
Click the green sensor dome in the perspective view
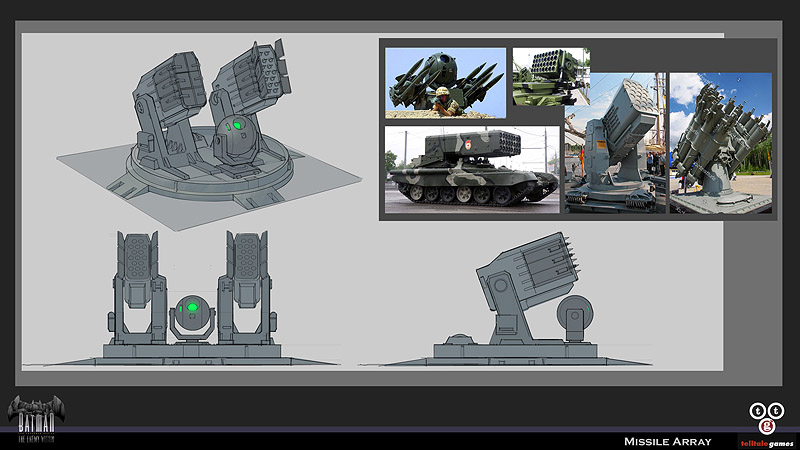point(236,134)
